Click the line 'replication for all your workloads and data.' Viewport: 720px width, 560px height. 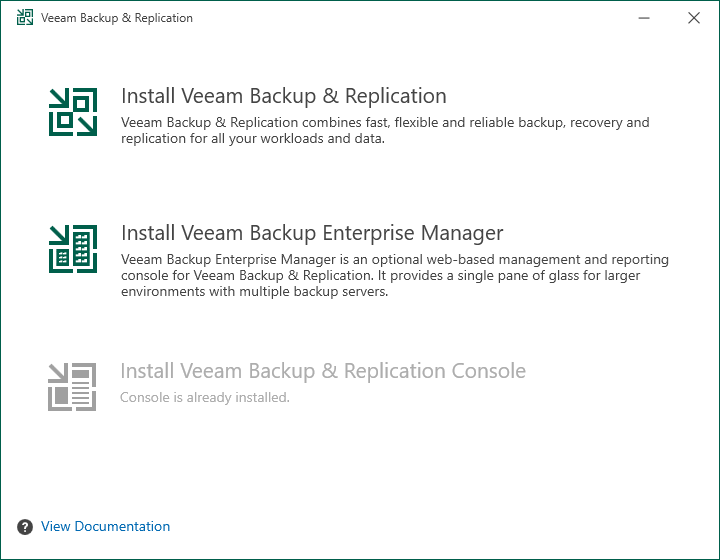253,139
